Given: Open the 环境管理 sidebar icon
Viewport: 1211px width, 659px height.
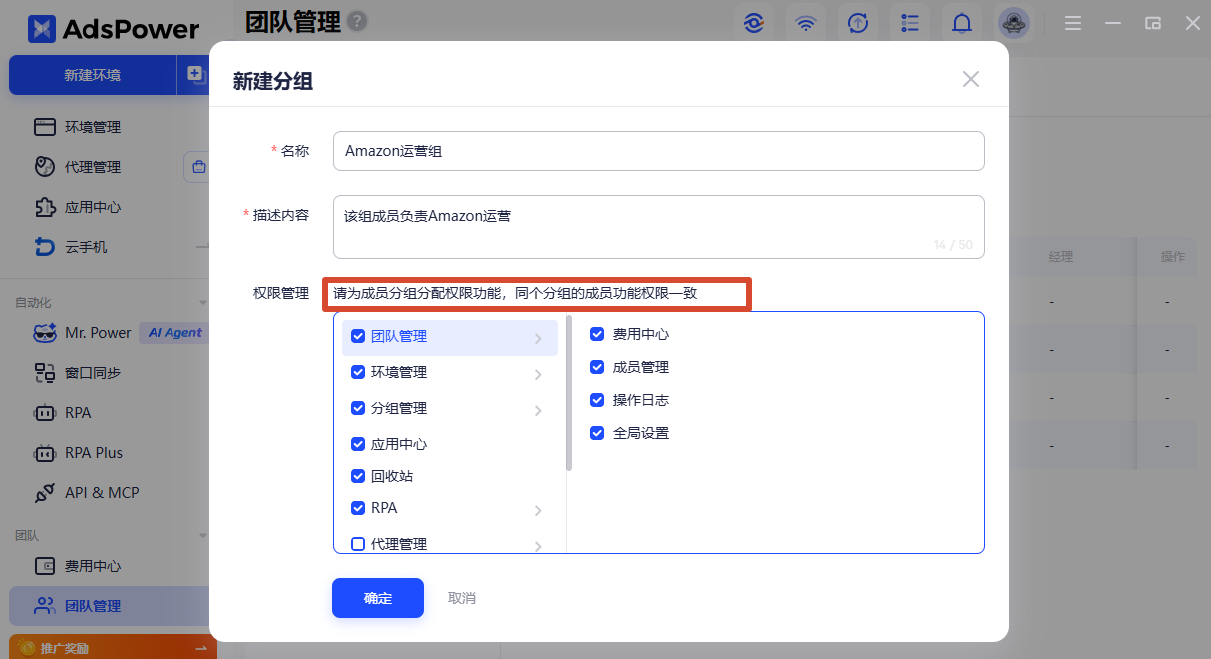Looking at the screenshot, I should click(x=45, y=127).
